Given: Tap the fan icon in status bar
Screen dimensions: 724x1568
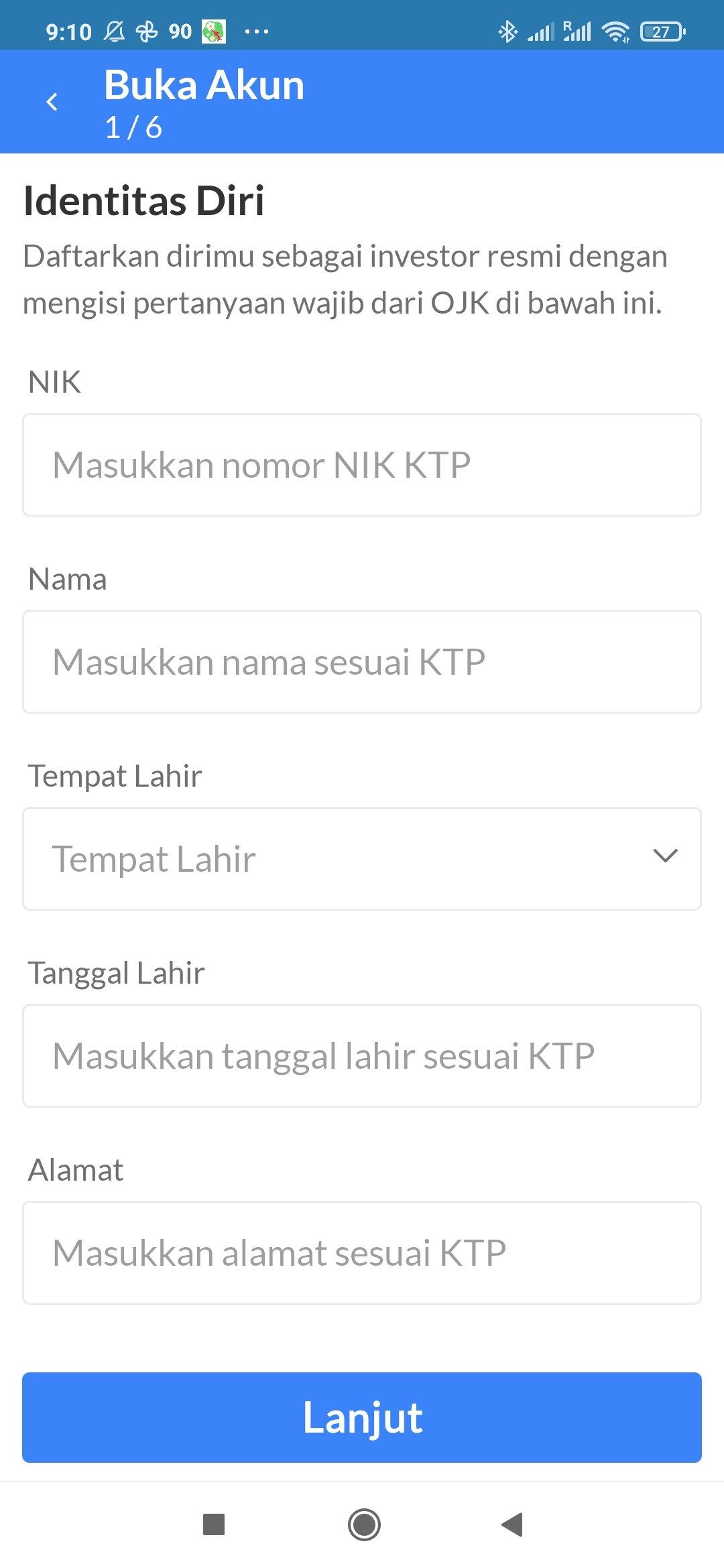Looking at the screenshot, I should click(x=147, y=31).
